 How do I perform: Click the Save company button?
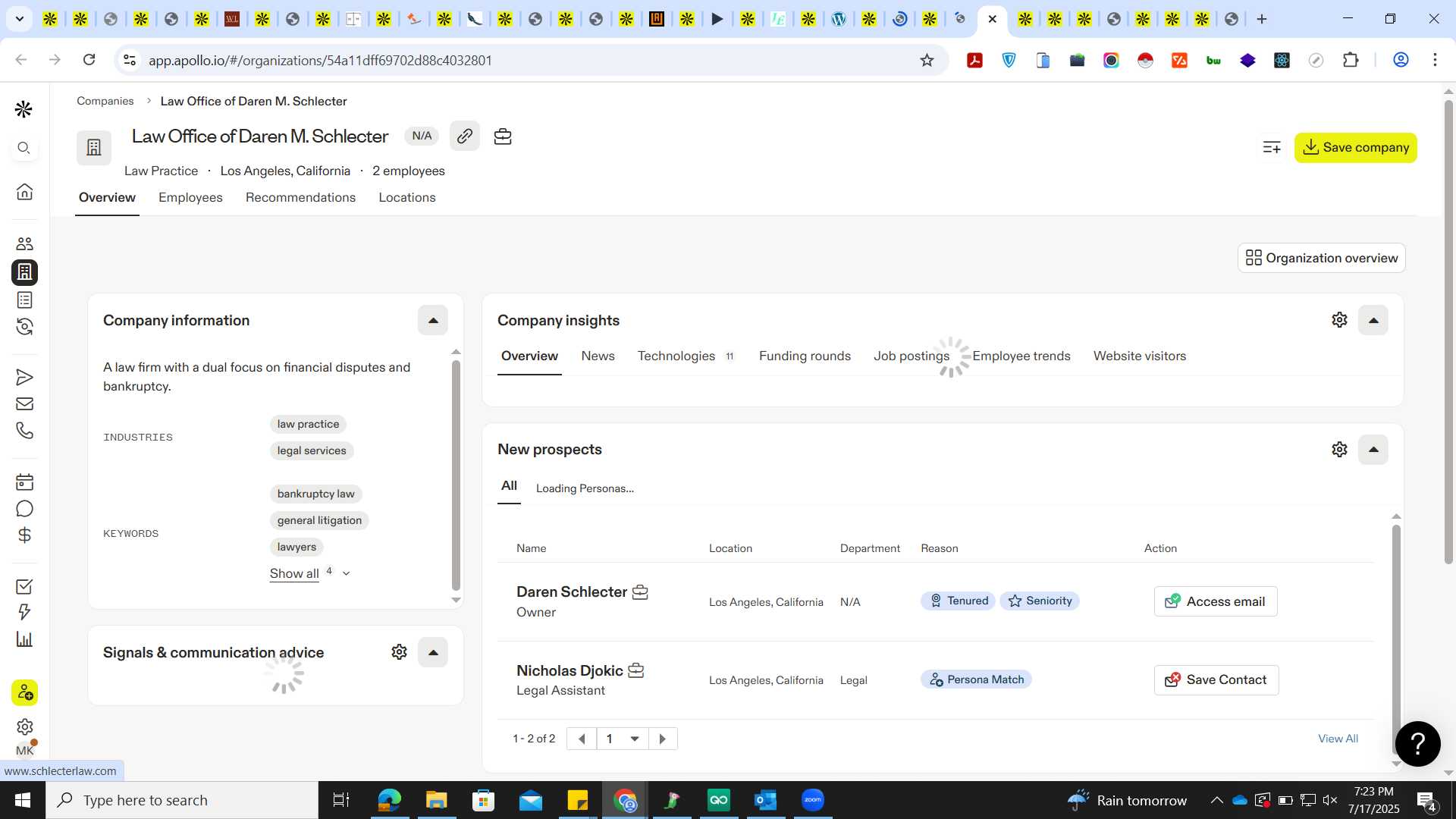coord(1355,147)
